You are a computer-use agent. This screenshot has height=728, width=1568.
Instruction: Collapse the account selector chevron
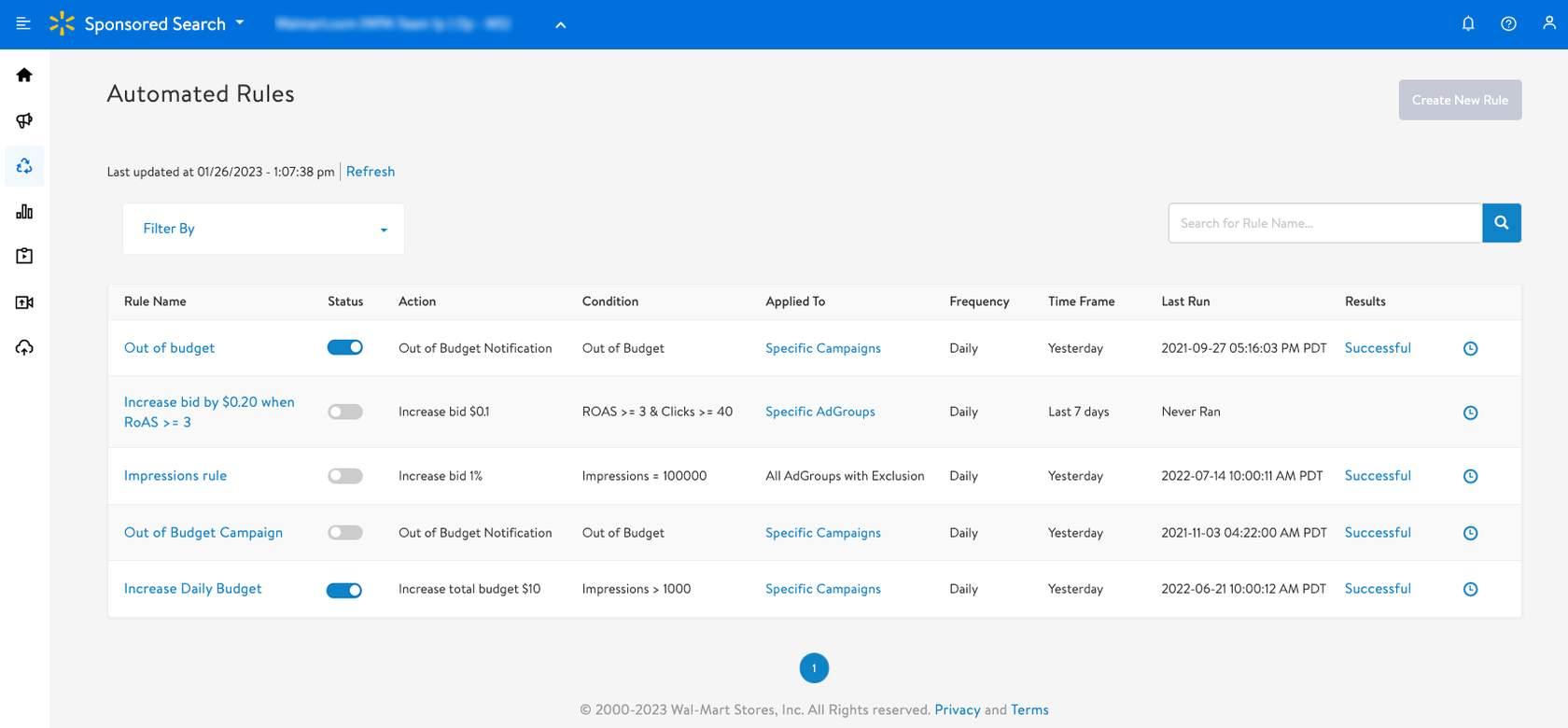click(x=561, y=25)
